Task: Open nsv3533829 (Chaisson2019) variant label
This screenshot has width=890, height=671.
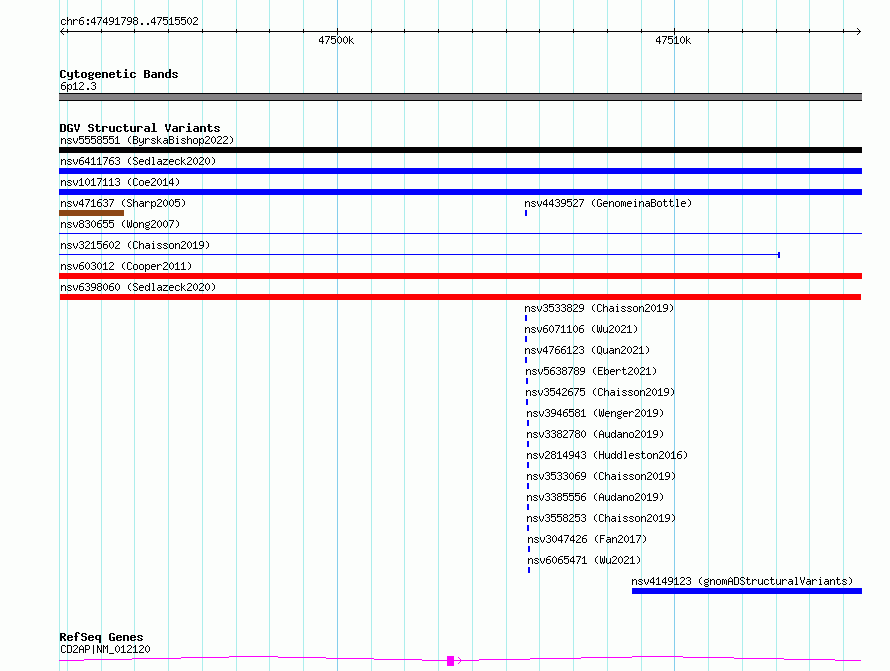Action: point(599,308)
